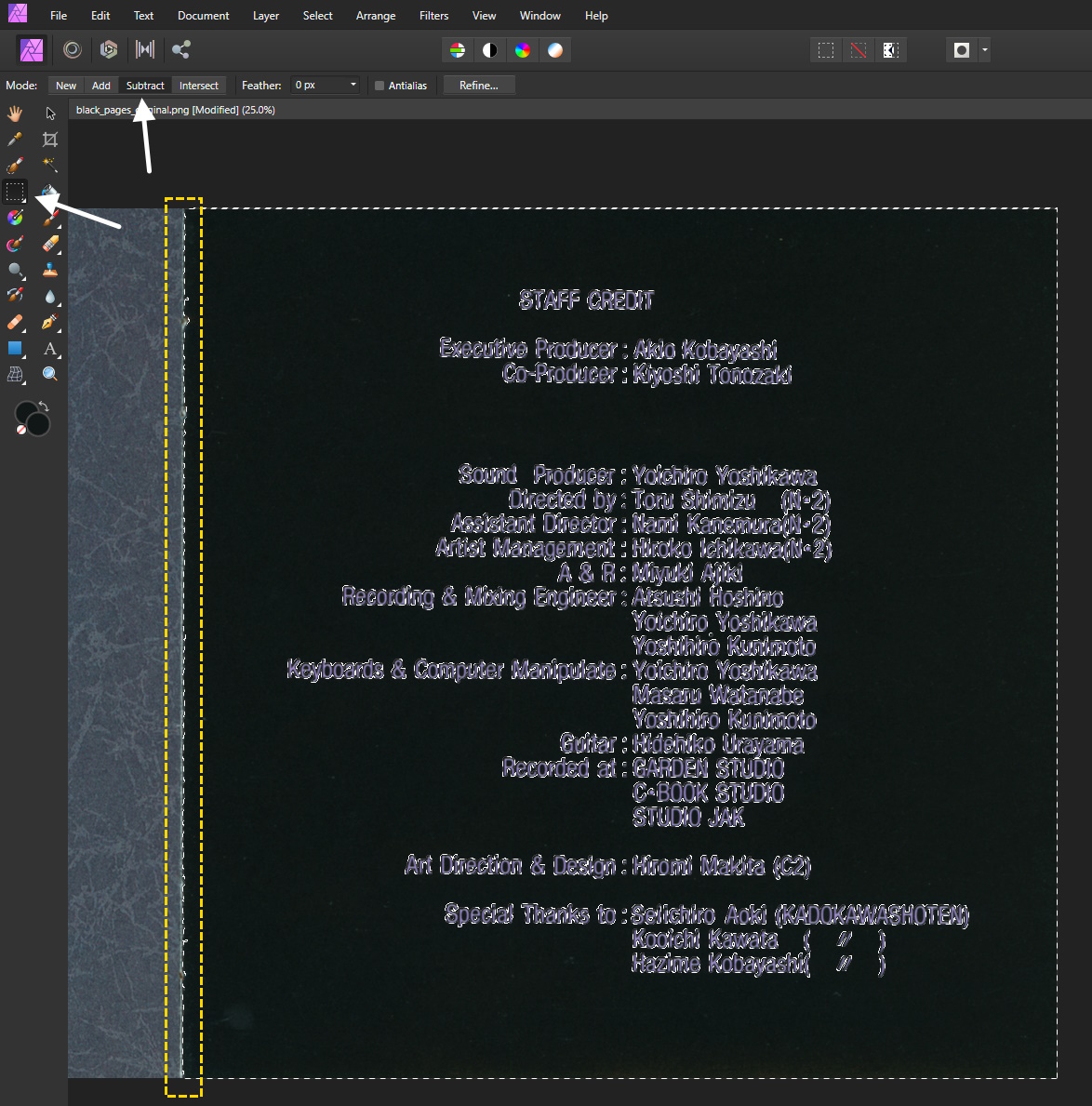Viewport: 1092px width, 1106px height.
Task: Select the Eraser brush tool
Action: coord(50,244)
